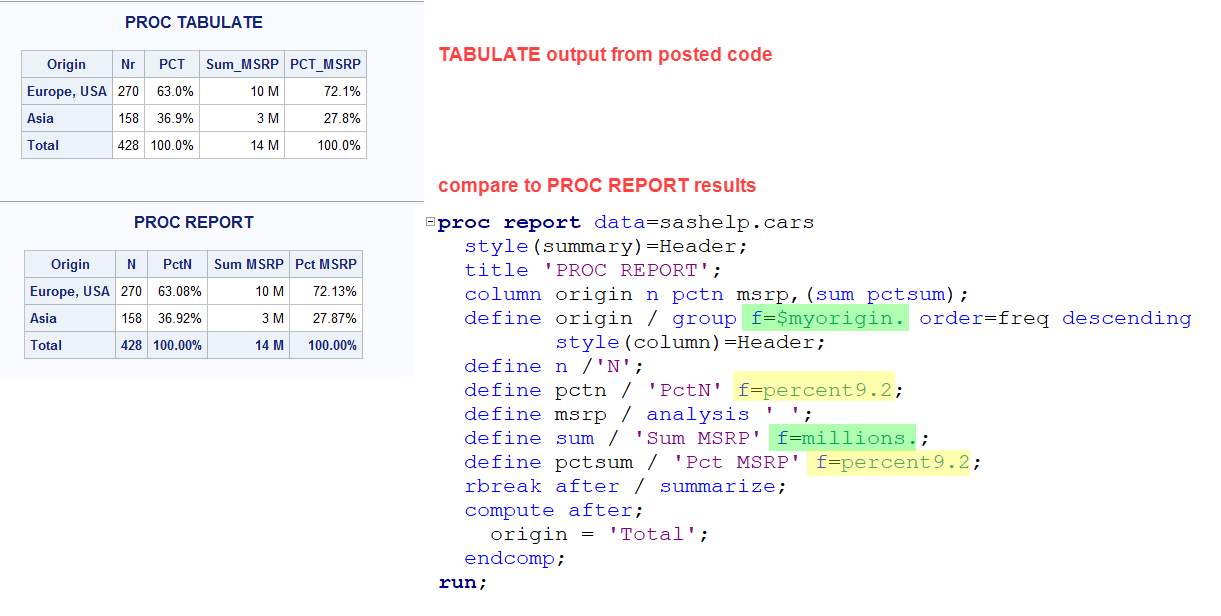The image size is (1221, 616).
Task: Click the PctN header in PROC REPORT table
Action: [177, 264]
